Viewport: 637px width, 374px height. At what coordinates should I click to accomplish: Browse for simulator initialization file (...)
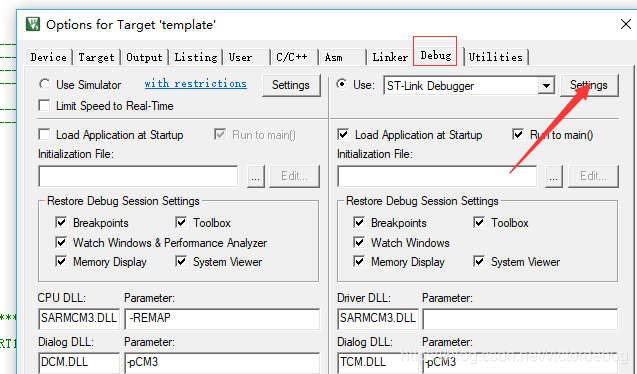[x=256, y=176]
